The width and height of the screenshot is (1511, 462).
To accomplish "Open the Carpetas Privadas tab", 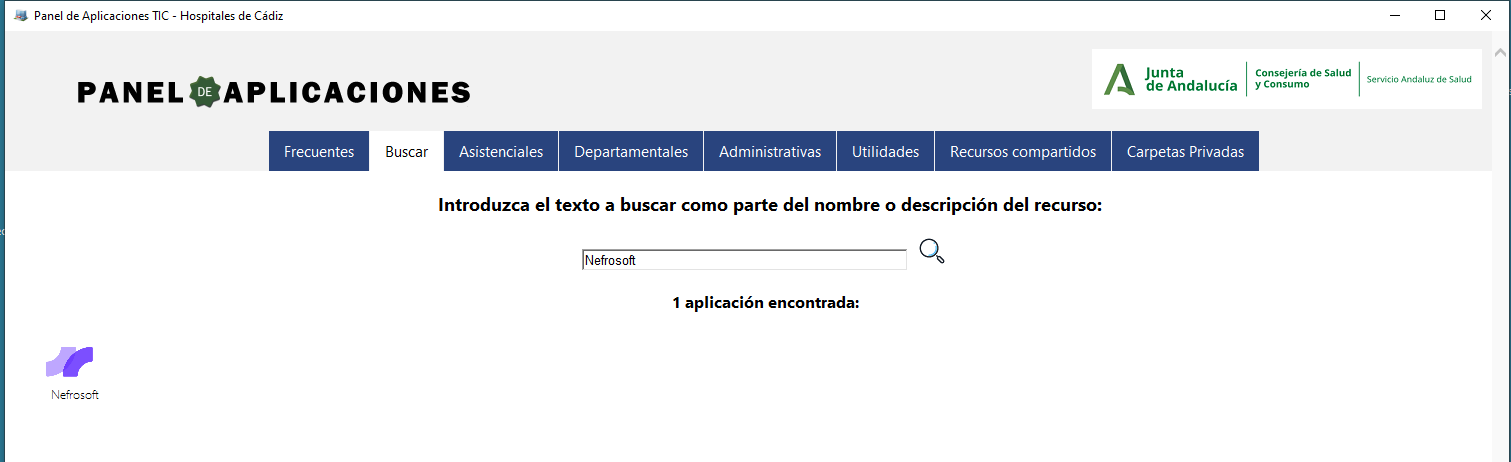I will point(1185,151).
